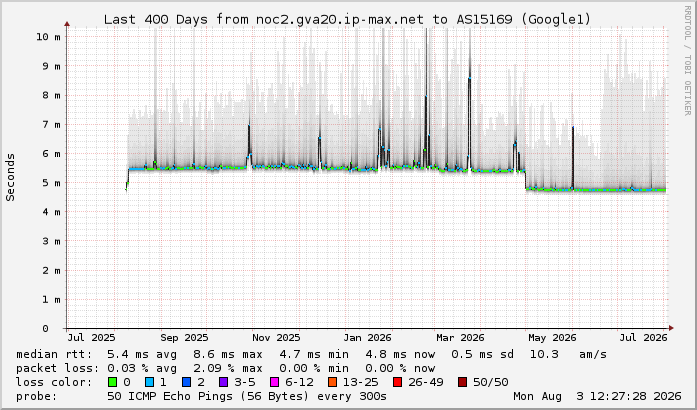Click the magenta loss swatch for 6-12
The width and height of the screenshot is (697, 410).
274,382
